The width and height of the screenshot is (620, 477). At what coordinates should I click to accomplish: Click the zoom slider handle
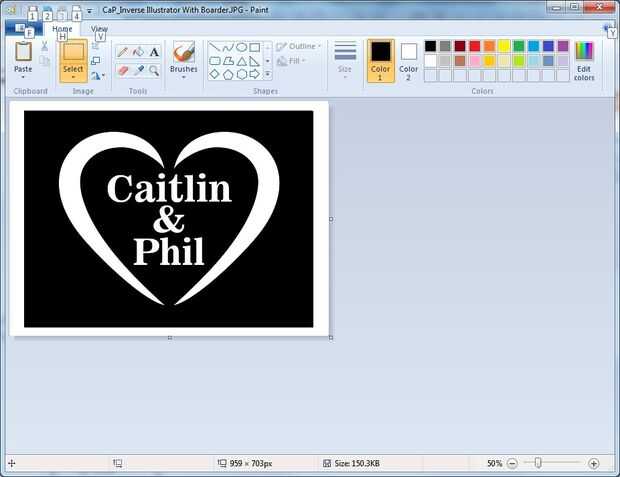pyautogui.click(x=538, y=462)
